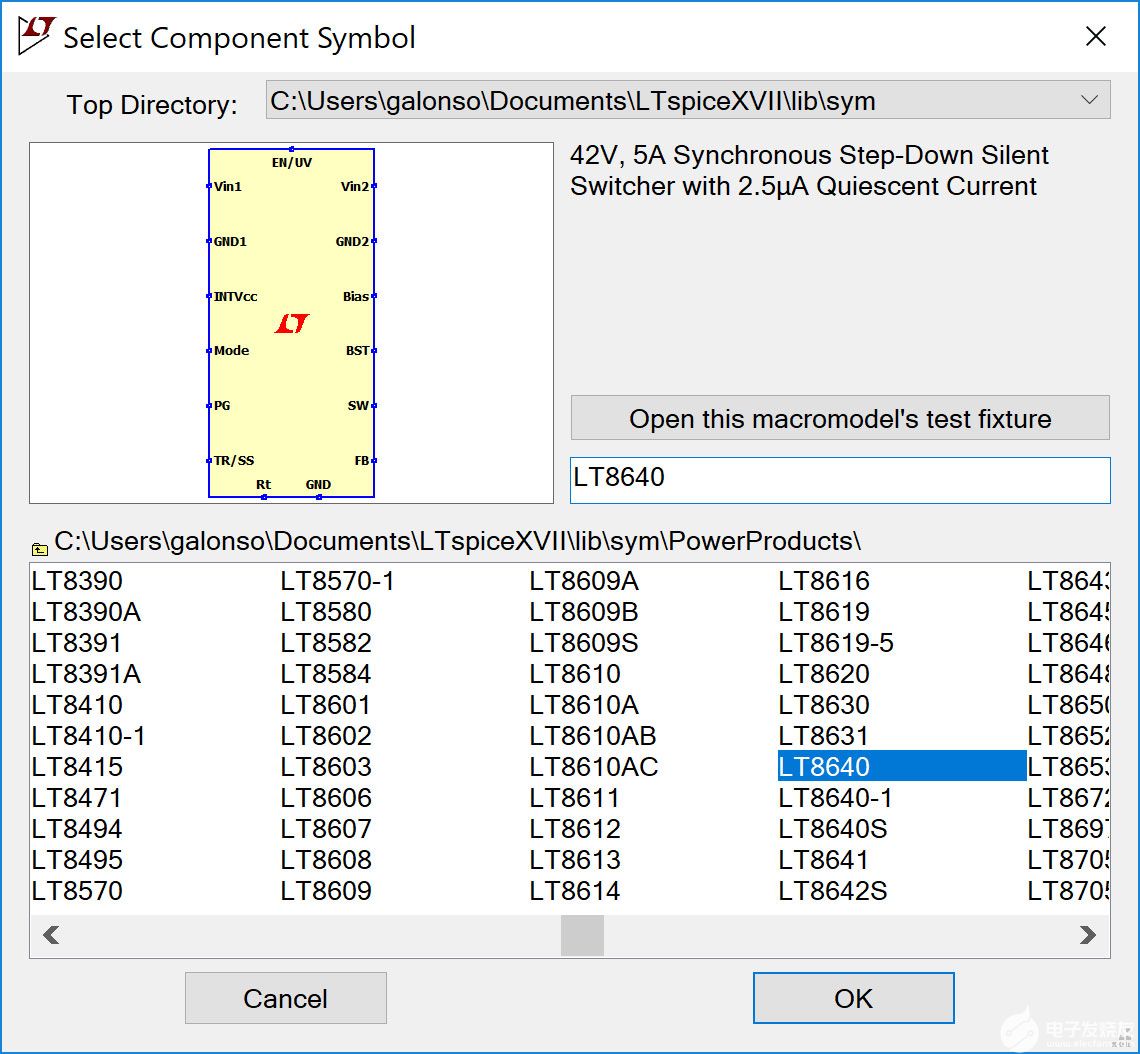This screenshot has width=1140, height=1054.
Task: Click the parent folder up icon
Action: tap(40, 547)
